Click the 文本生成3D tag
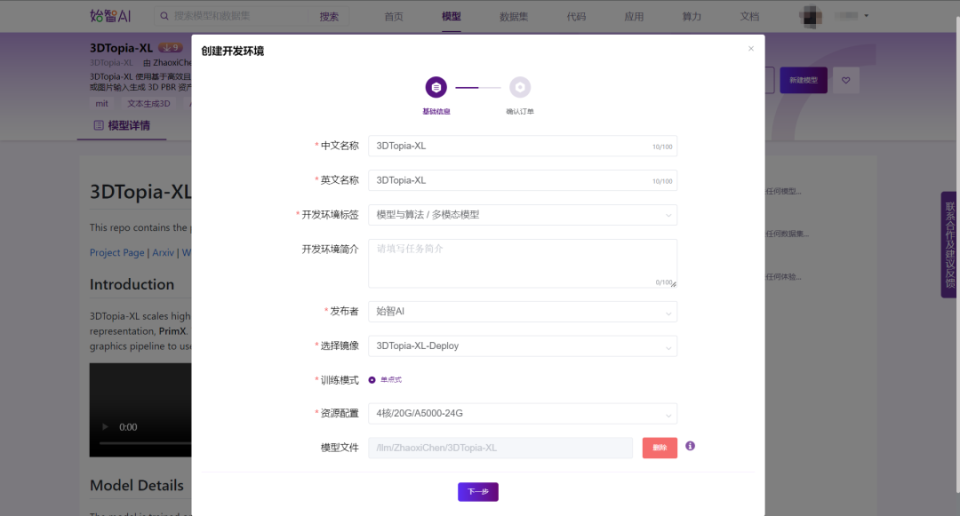960x516 pixels. (149, 103)
